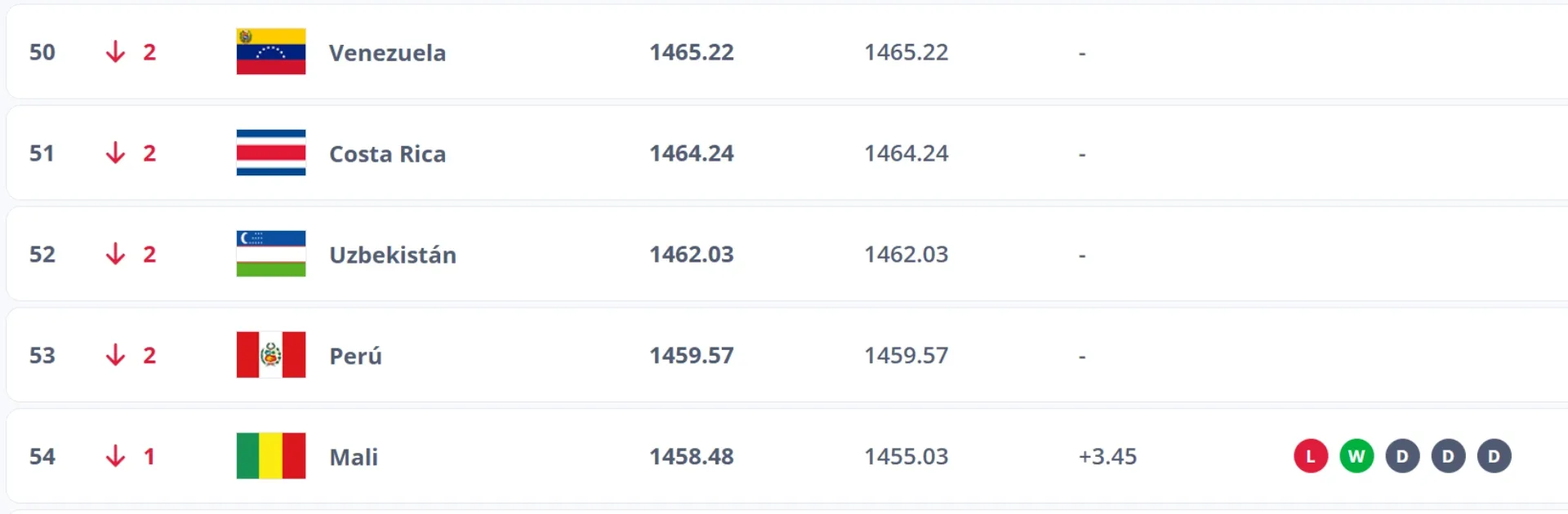Click Mali's +3.45 points change

[1107, 456]
